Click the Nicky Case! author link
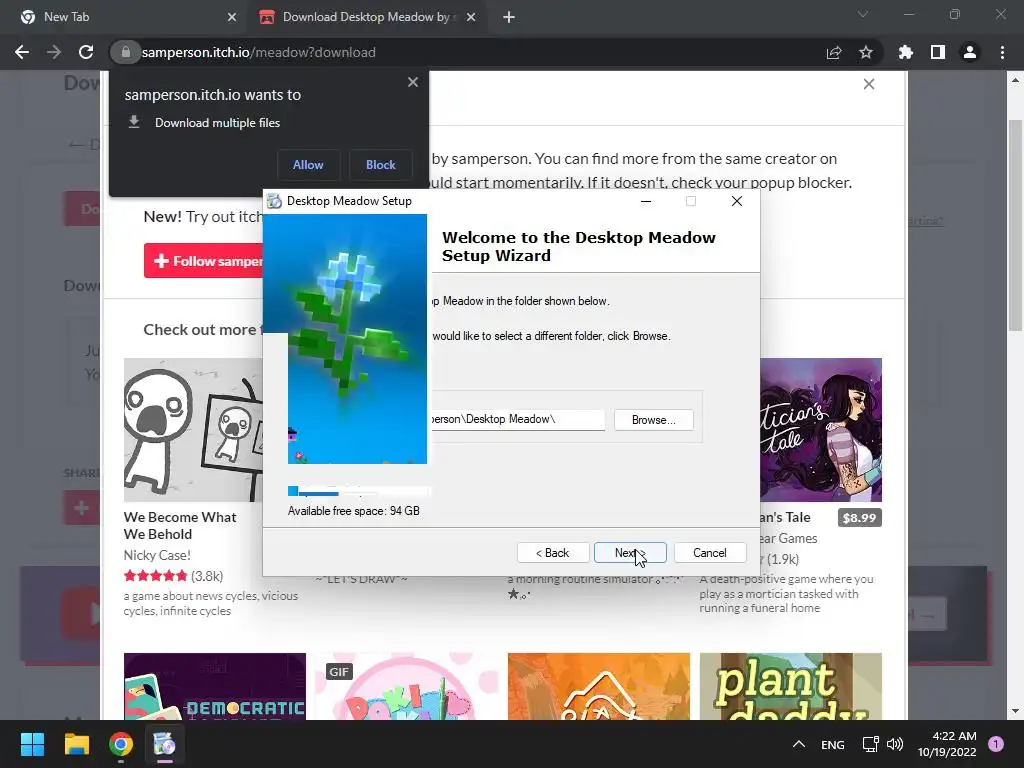This screenshot has width=1024, height=768. click(157, 555)
